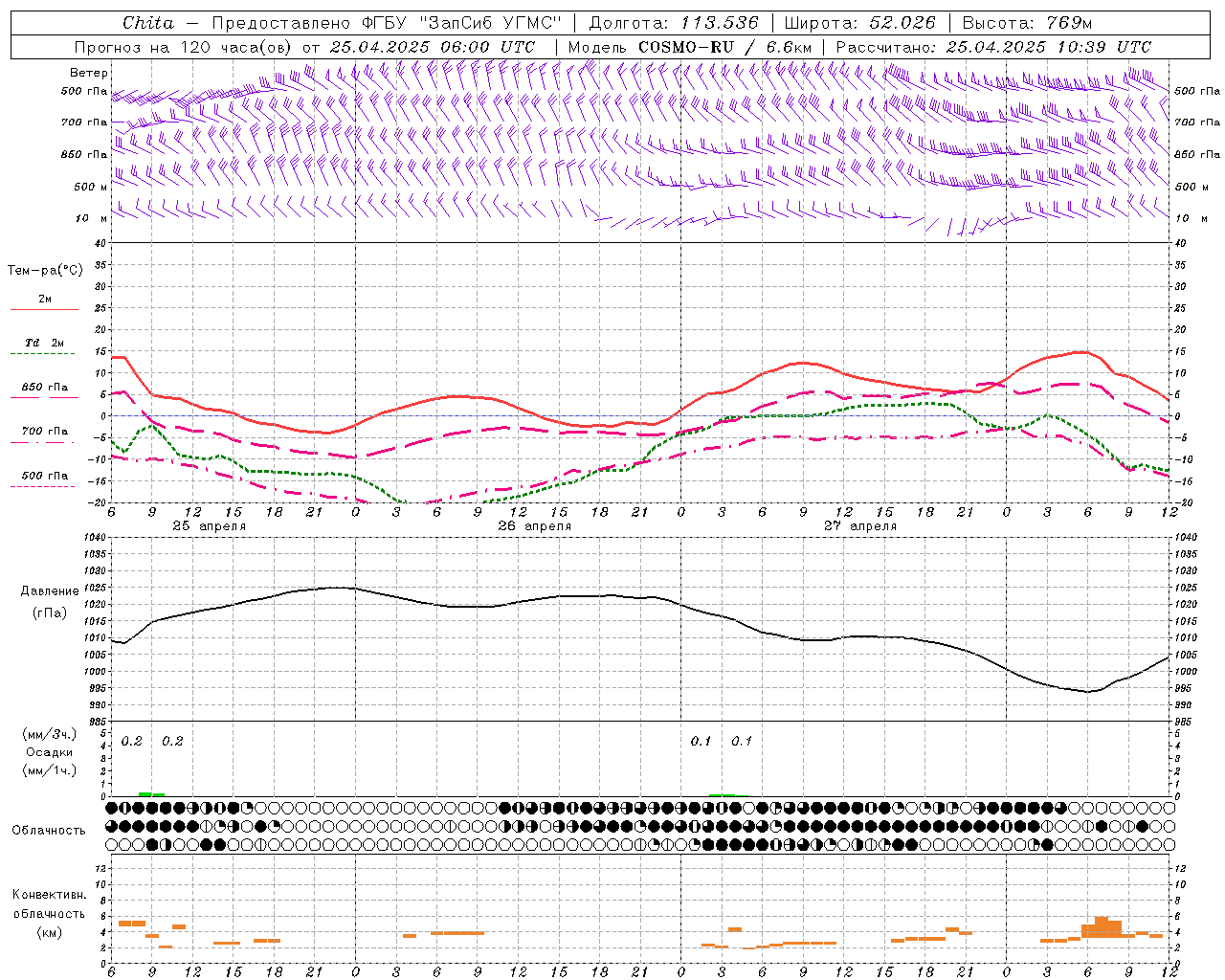Image resolution: width=1225 pixels, height=980 pixels.
Task: Select the Долгота: 113.536 header field
Action: click(x=674, y=23)
